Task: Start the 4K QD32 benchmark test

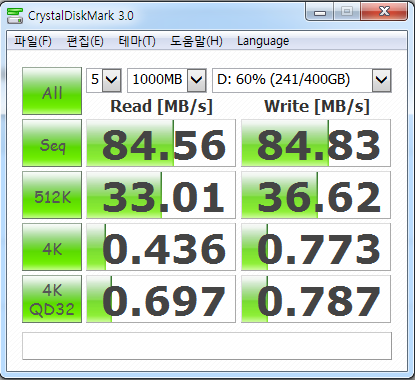Action: click(x=52, y=299)
